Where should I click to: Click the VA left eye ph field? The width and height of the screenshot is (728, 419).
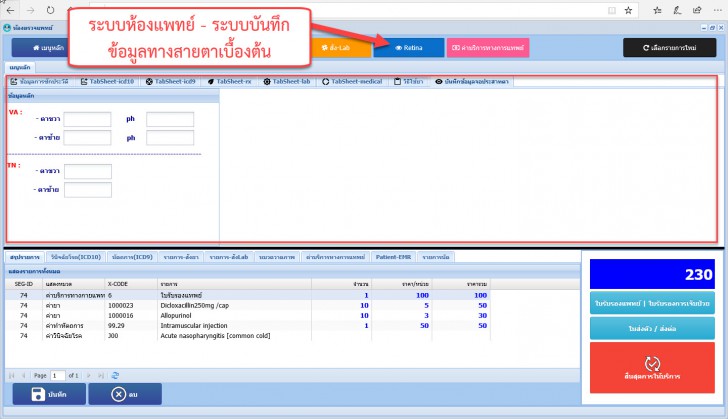tap(170, 137)
